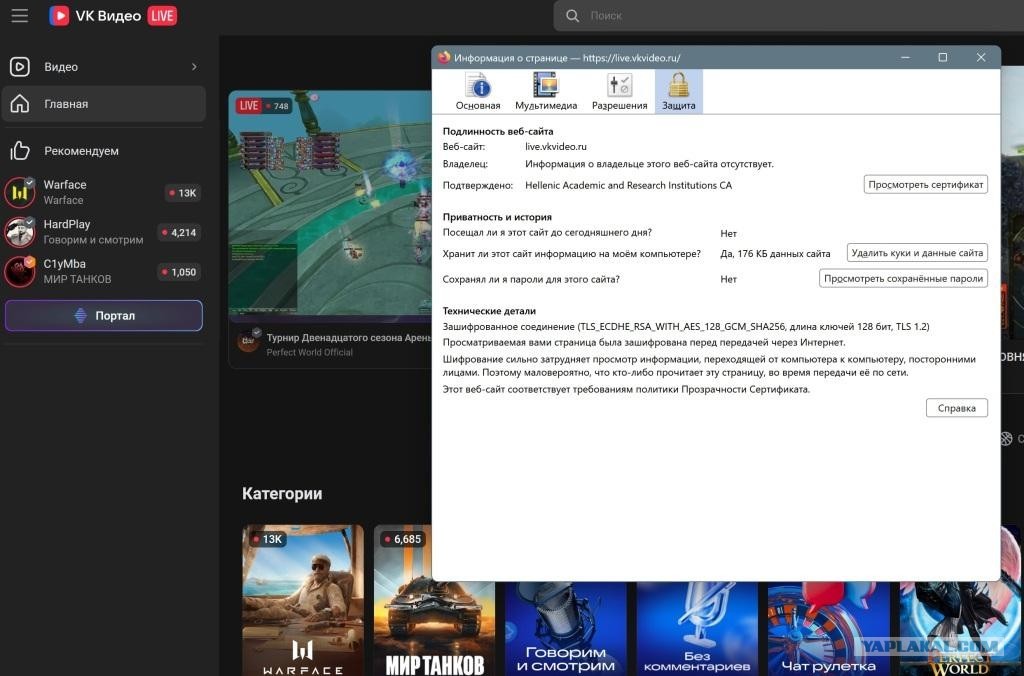Viewport: 1024px width, 676px height.
Task: Open the Чат рулетка category card
Action: click(x=828, y=628)
